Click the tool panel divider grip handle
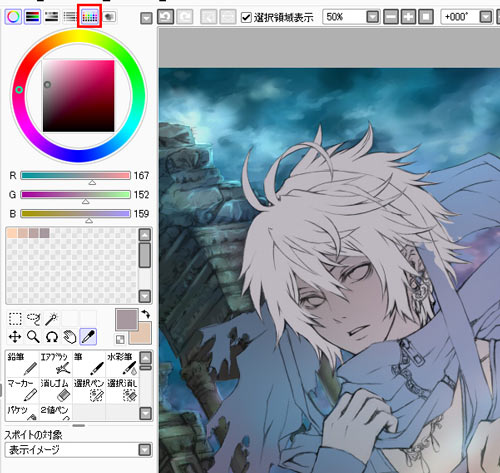 (79, 426)
